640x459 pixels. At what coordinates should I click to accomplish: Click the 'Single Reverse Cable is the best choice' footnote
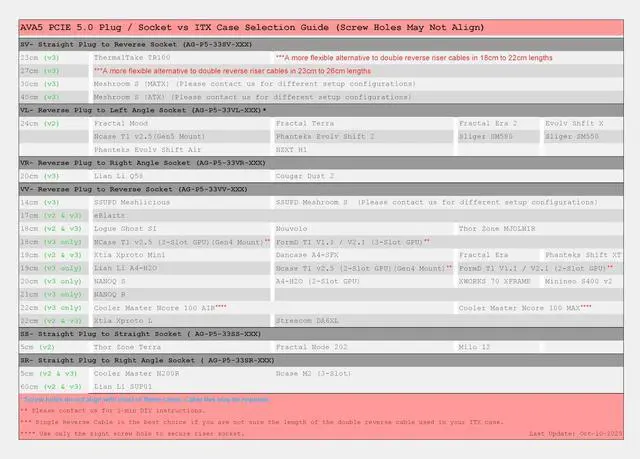coord(262,422)
